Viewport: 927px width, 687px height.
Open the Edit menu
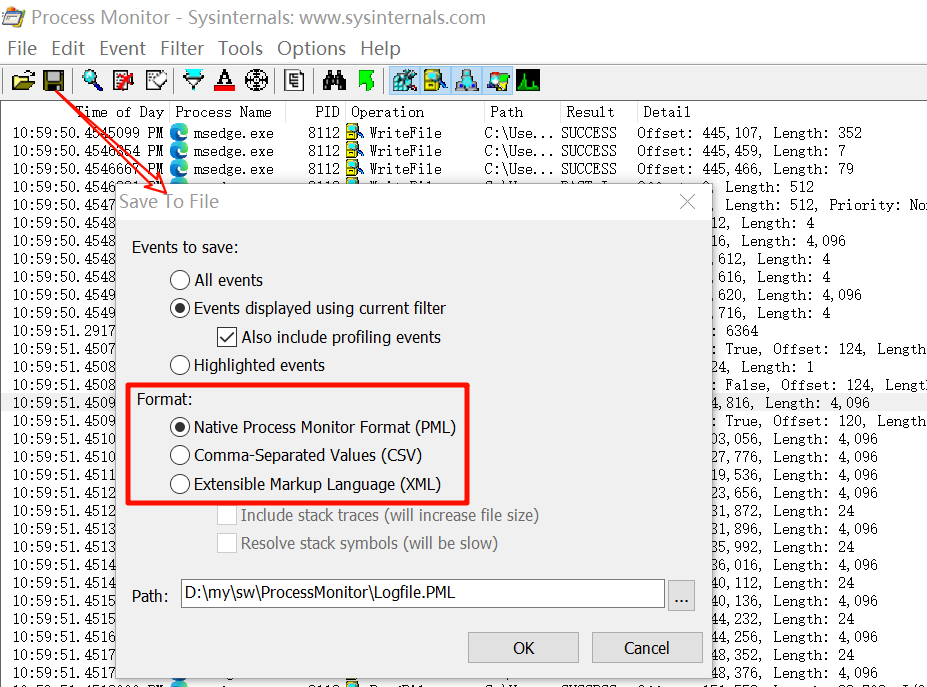[x=68, y=48]
